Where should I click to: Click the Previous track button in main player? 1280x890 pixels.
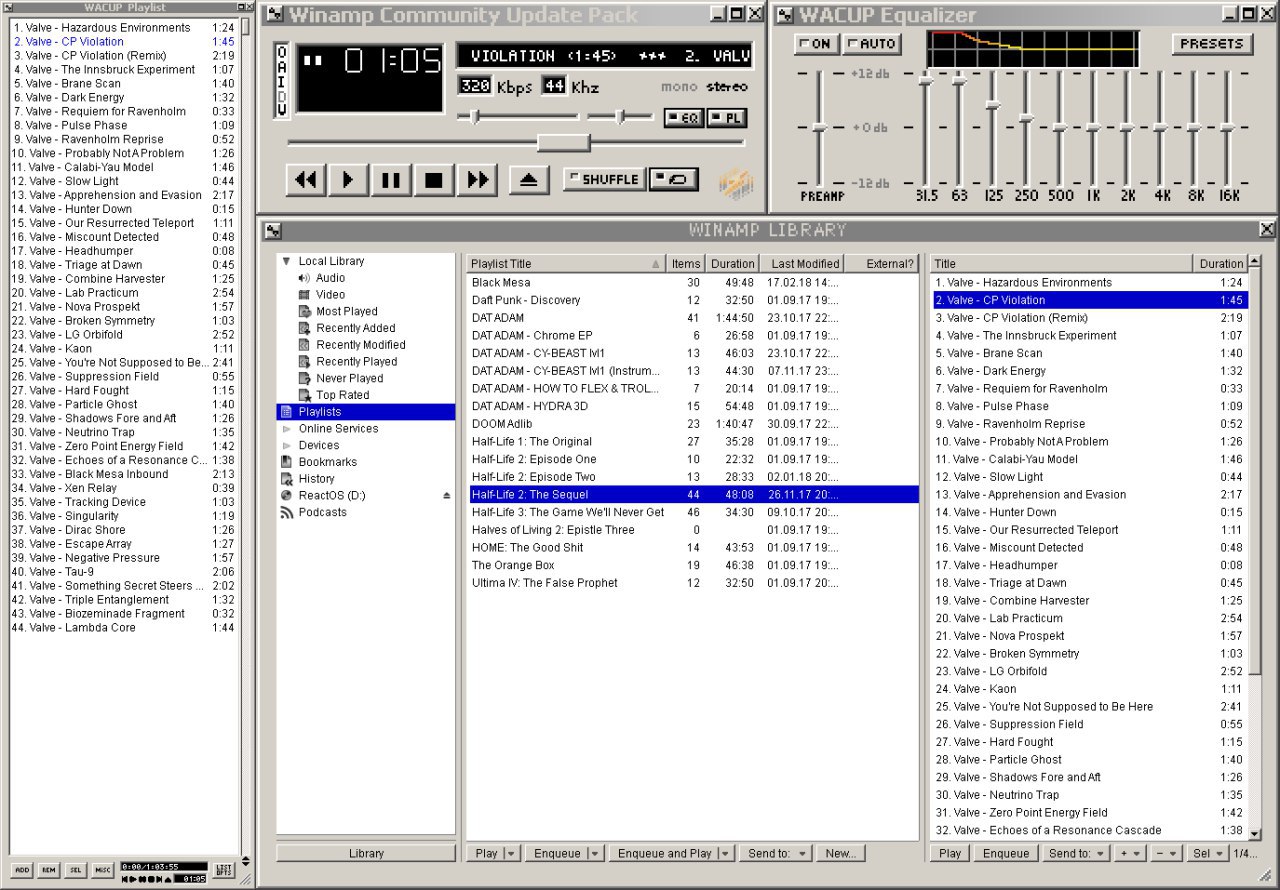click(x=306, y=180)
